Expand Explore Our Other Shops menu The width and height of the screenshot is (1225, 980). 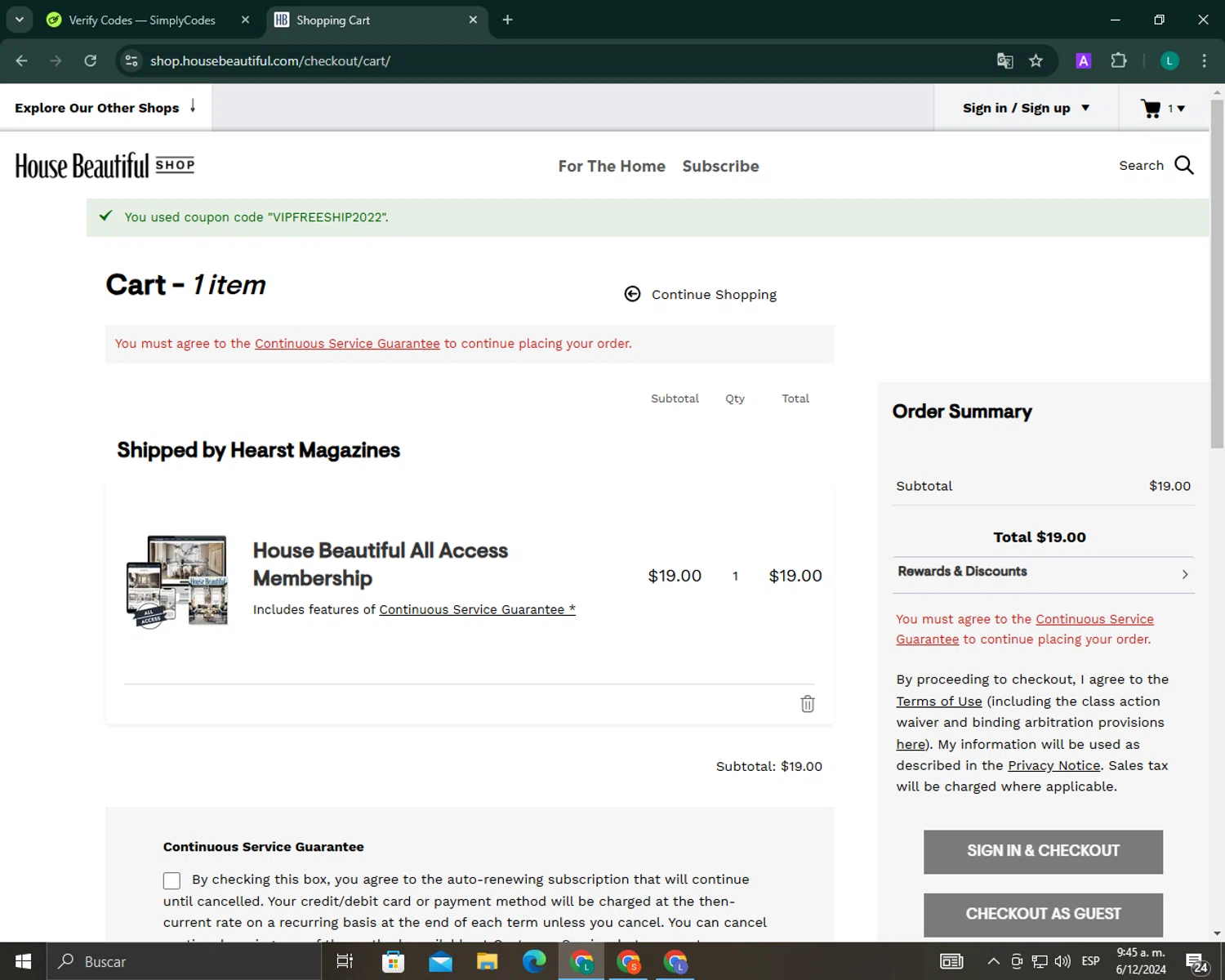click(x=105, y=107)
